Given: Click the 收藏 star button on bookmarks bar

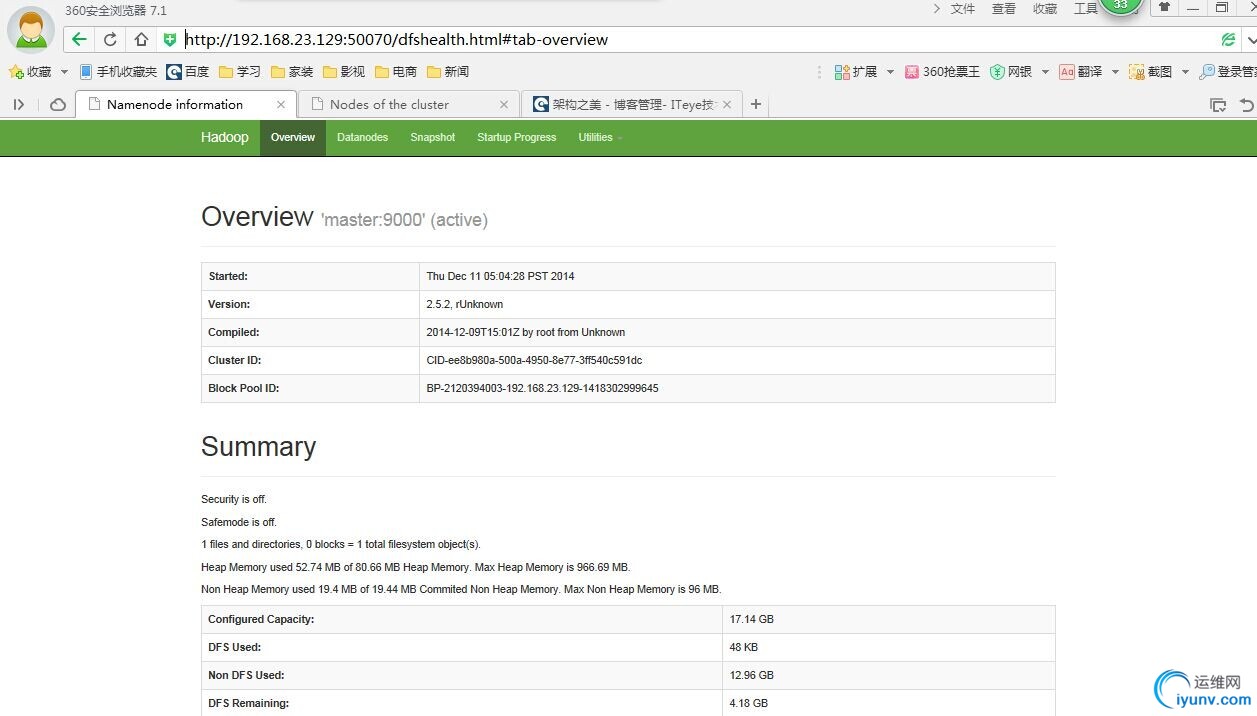Looking at the screenshot, I should point(30,72).
